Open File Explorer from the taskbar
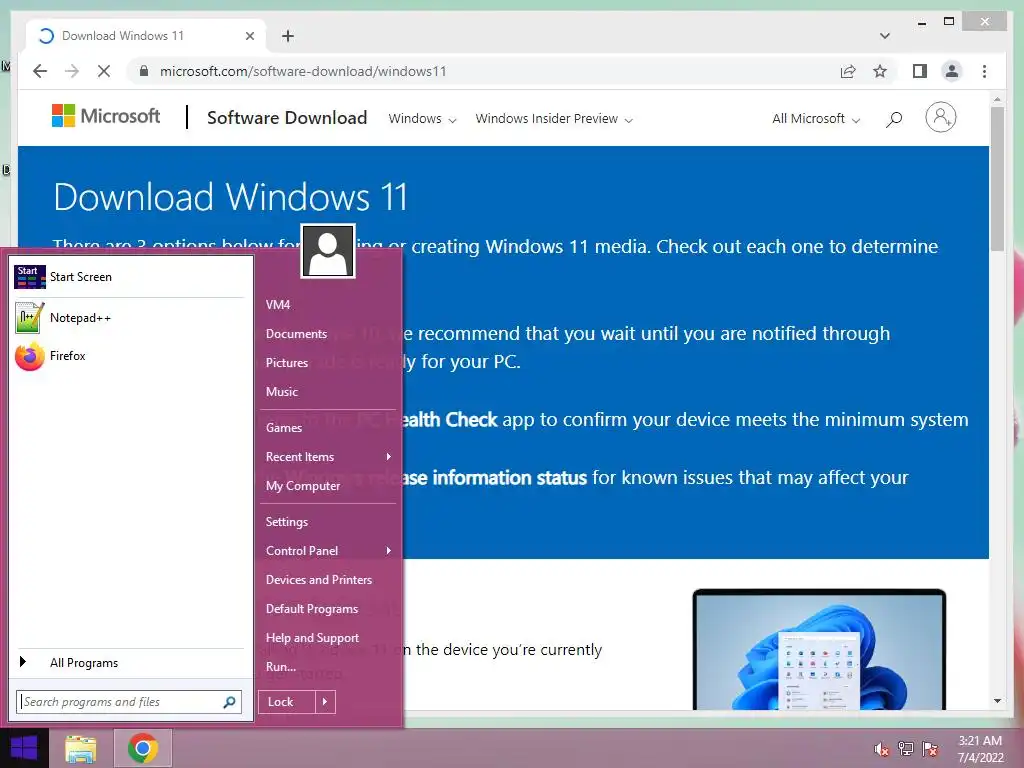 (x=80, y=748)
